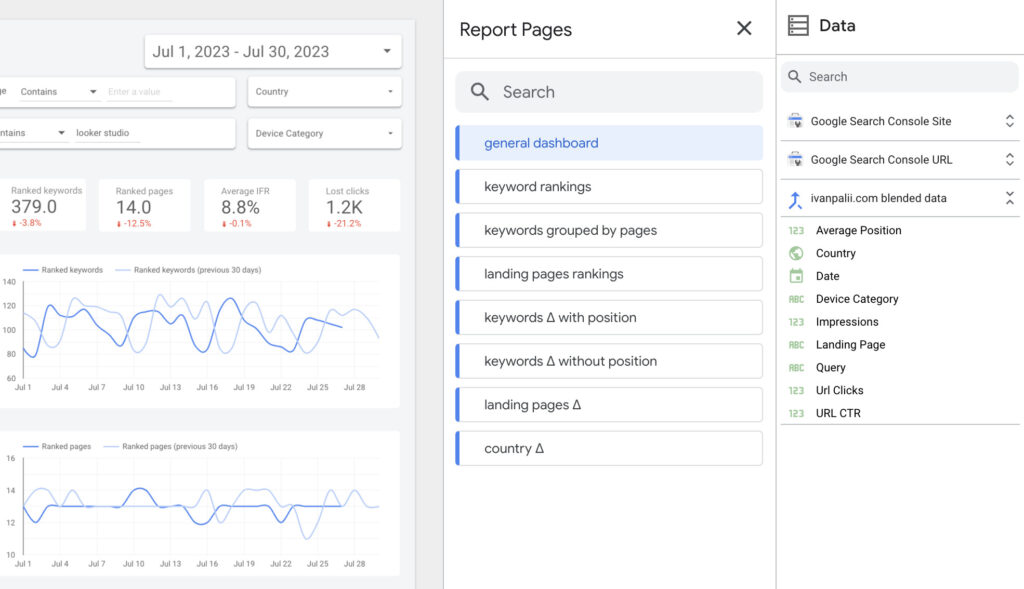Image resolution: width=1024 pixels, height=589 pixels.
Task: Click the Google Search Console Site source icon
Action: point(795,121)
